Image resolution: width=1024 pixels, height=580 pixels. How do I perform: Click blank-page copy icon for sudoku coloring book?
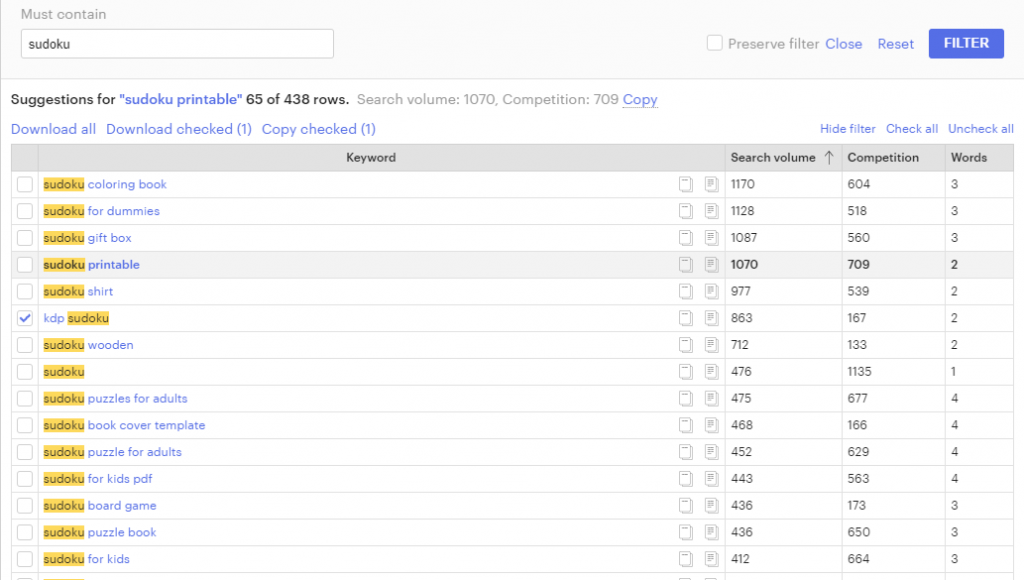tap(685, 184)
